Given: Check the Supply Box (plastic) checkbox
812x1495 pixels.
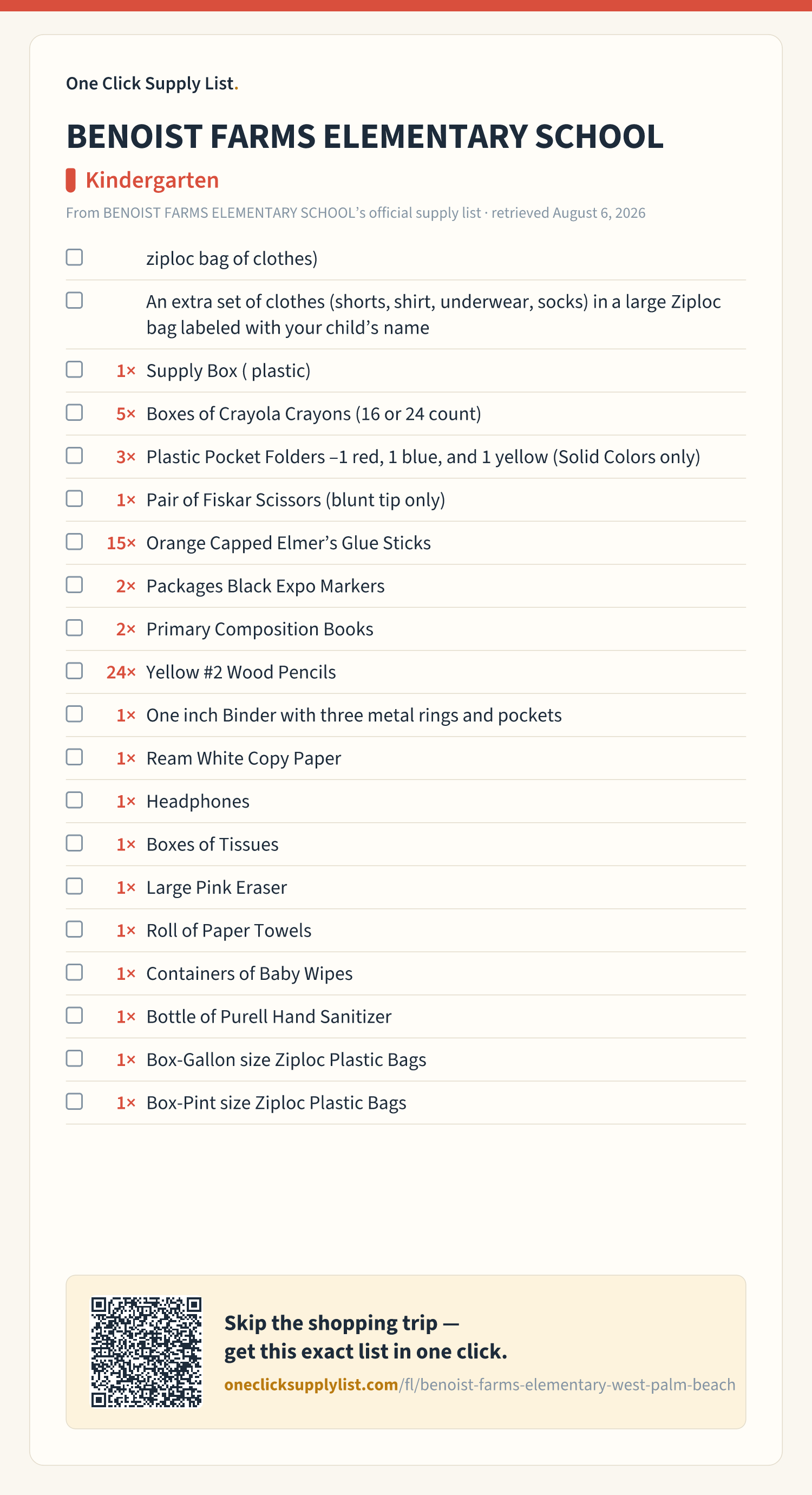Looking at the screenshot, I should [x=74, y=369].
